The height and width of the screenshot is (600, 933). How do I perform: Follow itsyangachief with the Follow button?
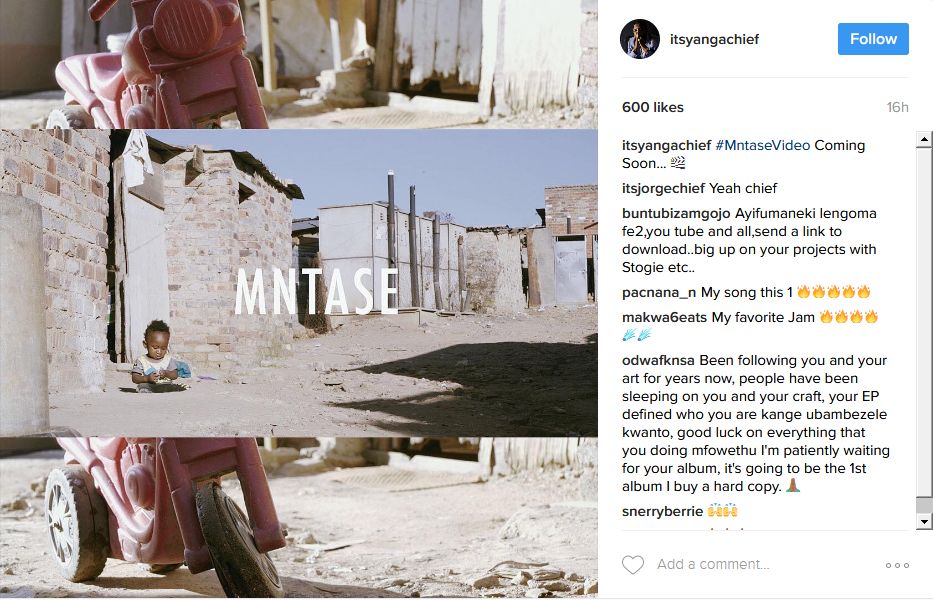pyautogui.click(x=873, y=39)
